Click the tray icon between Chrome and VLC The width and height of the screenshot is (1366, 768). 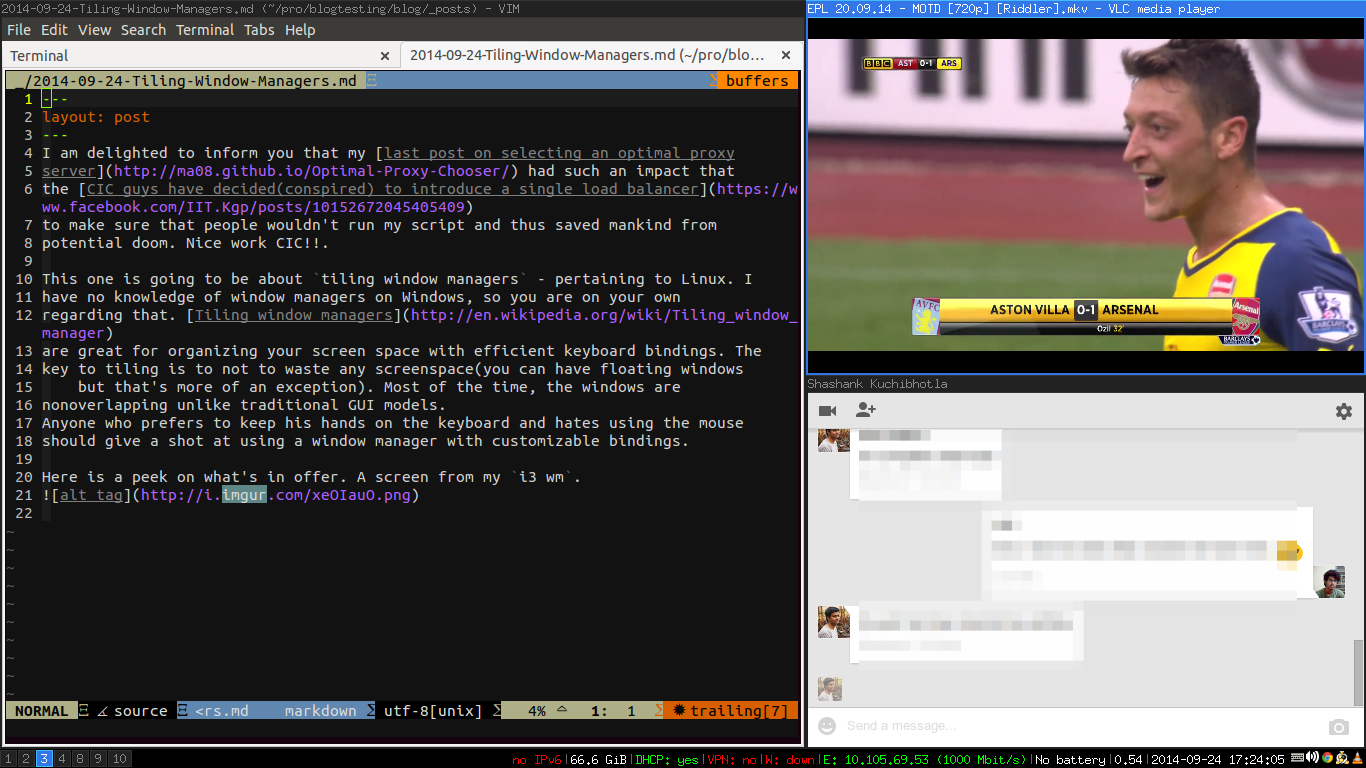pyautogui.click(x=1342, y=758)
